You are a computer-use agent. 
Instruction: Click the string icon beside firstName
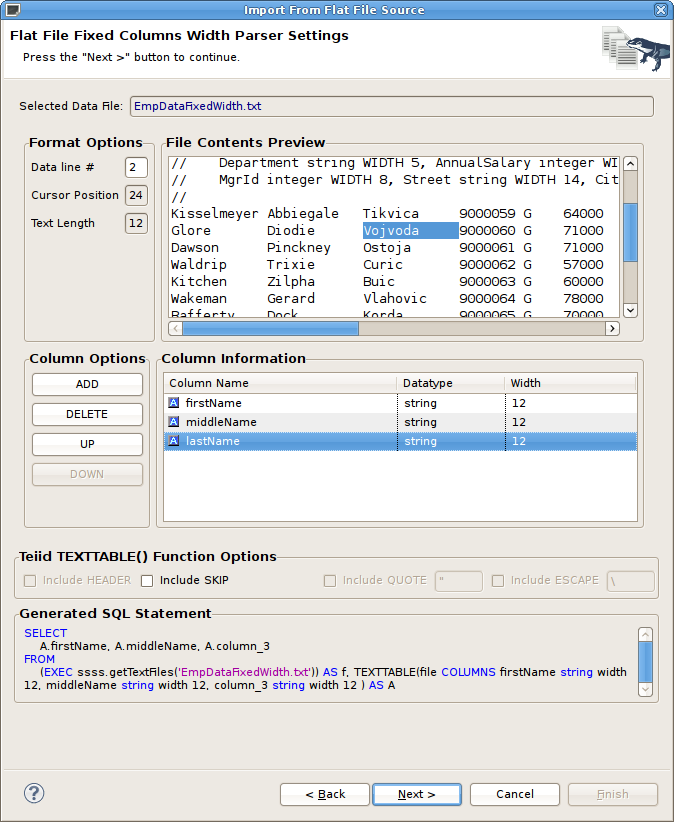pyautogui.click(x=174, y=403)
